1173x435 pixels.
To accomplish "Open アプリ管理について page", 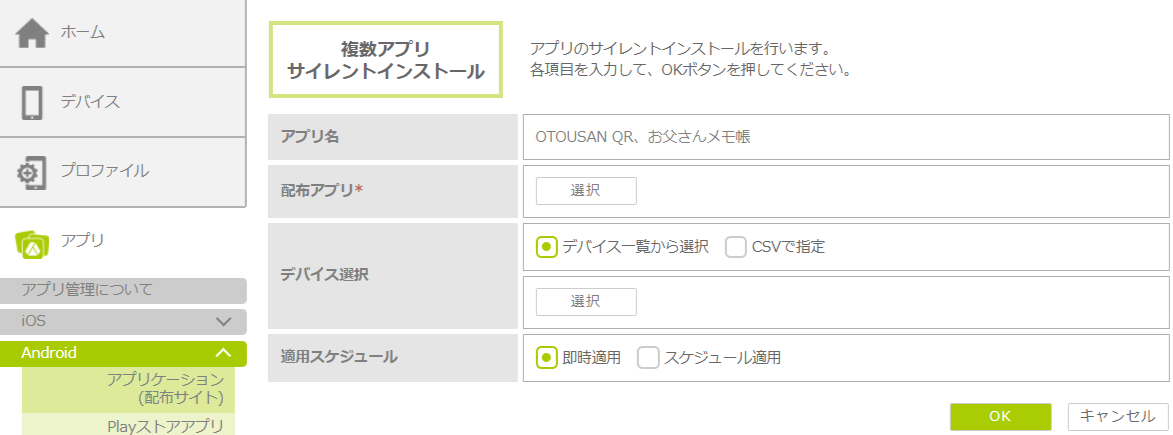I will [87, 290].
